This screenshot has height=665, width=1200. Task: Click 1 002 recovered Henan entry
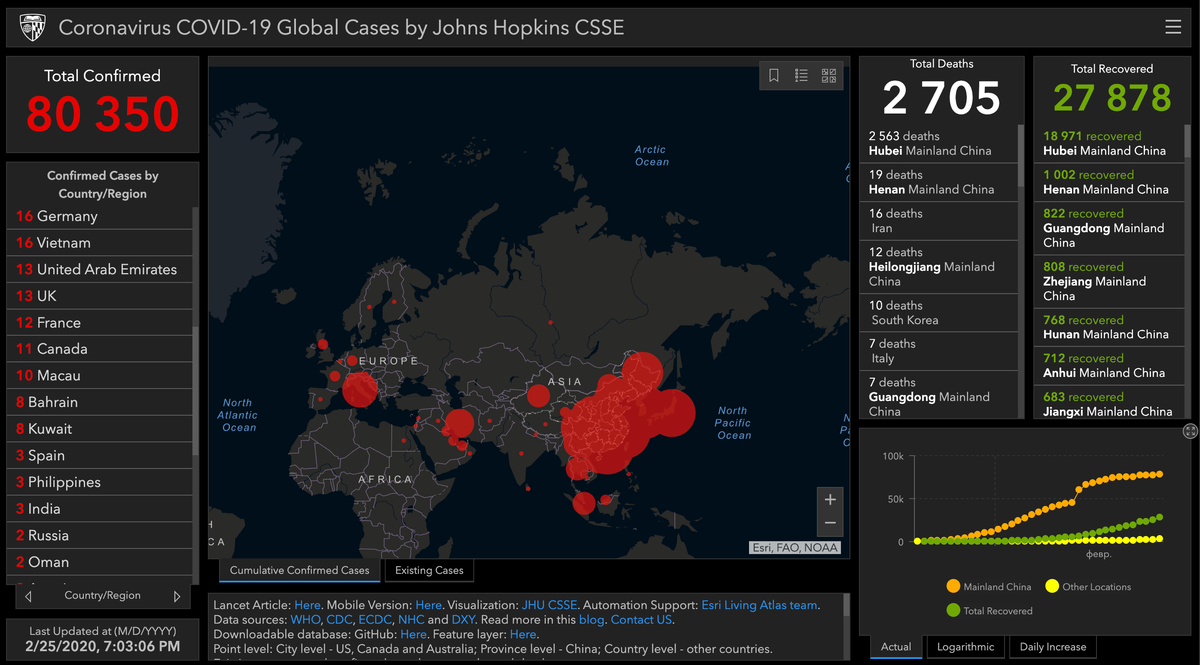1108,182
